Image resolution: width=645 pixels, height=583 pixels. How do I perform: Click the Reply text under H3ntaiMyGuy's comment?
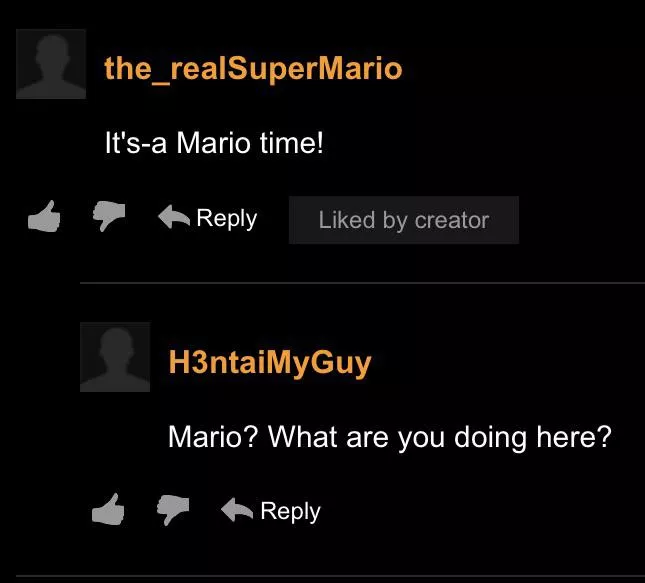point(290,512)
